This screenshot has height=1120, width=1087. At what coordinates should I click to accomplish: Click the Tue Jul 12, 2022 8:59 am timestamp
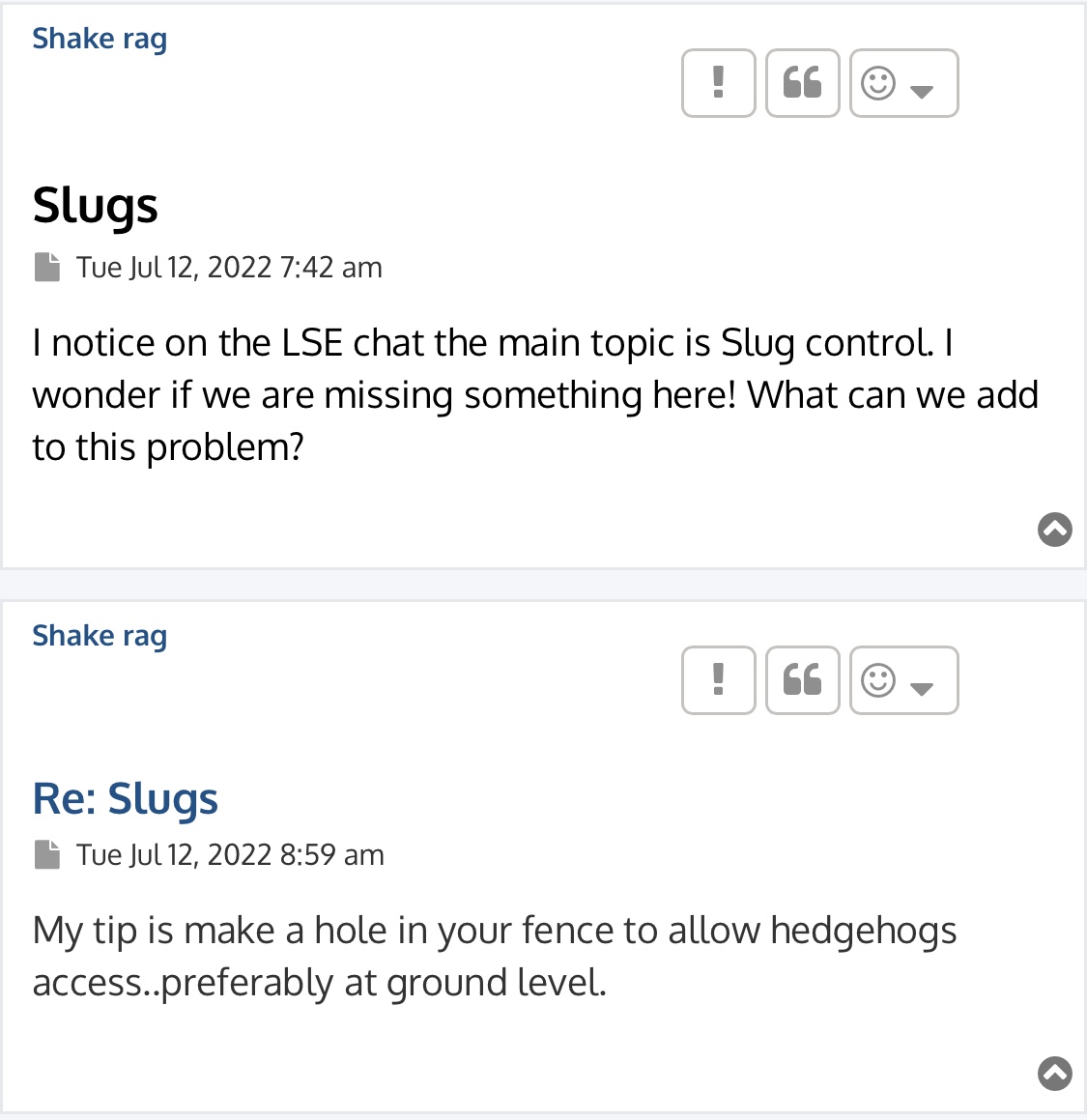point(230,854)
